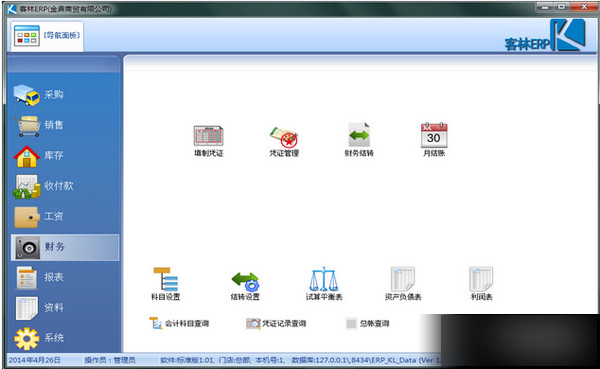
Task: Click the database path text in status bar
Action: [x=365, y=360]
